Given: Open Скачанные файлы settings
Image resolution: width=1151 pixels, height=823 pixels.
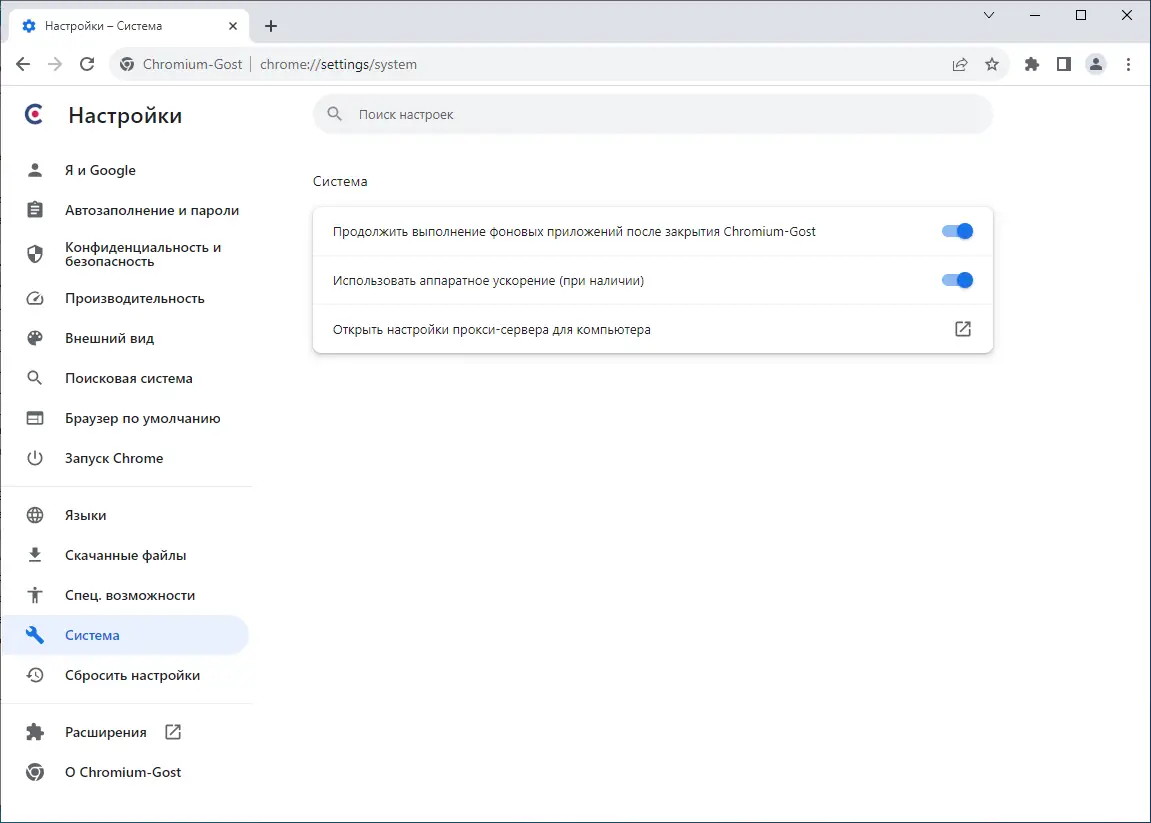Looking at the screenshot, I should coord(125,555).
